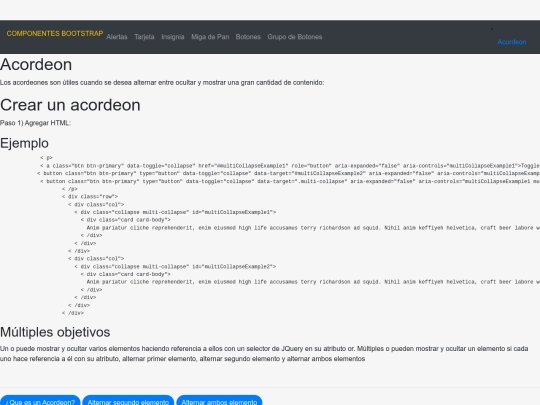
Task: Click the paragraph starting 'Los acordeones son útiles'
Action: click(162, 83)
